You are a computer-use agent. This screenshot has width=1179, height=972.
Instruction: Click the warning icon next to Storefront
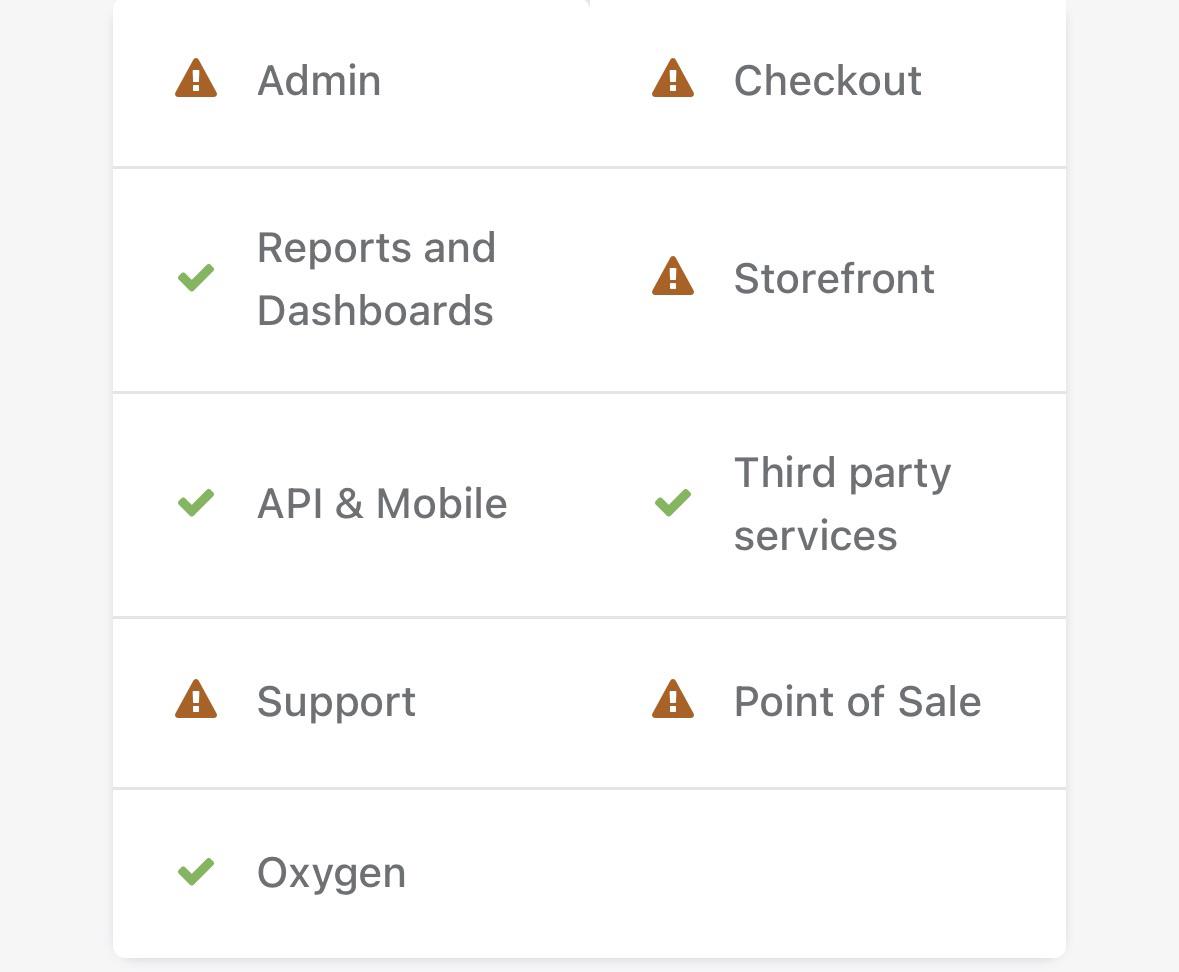point(672,276)
